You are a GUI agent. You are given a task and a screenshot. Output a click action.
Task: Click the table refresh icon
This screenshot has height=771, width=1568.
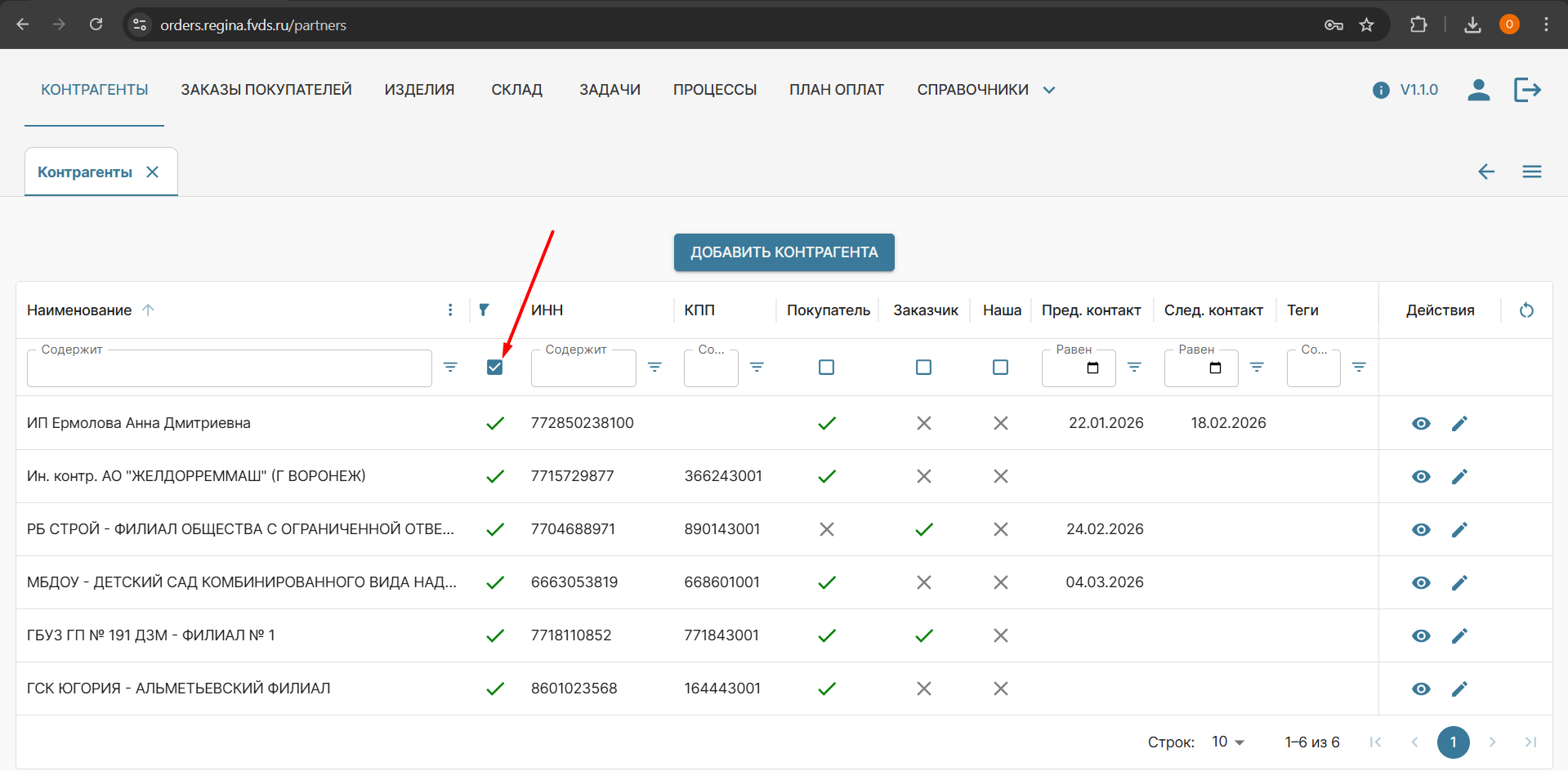click(x=1526, y=310)
